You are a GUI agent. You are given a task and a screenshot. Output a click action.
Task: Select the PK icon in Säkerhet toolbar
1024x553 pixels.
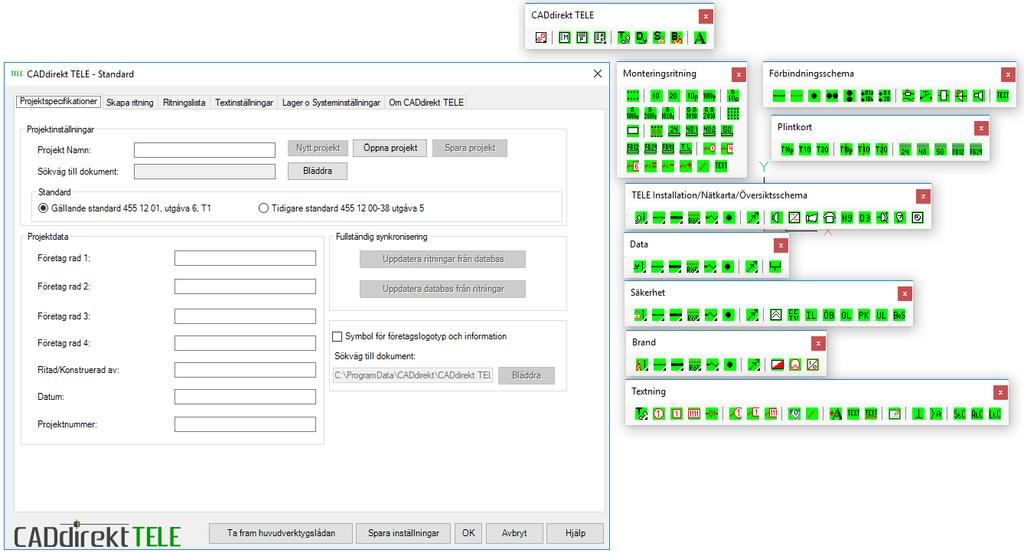coord(864,315)
